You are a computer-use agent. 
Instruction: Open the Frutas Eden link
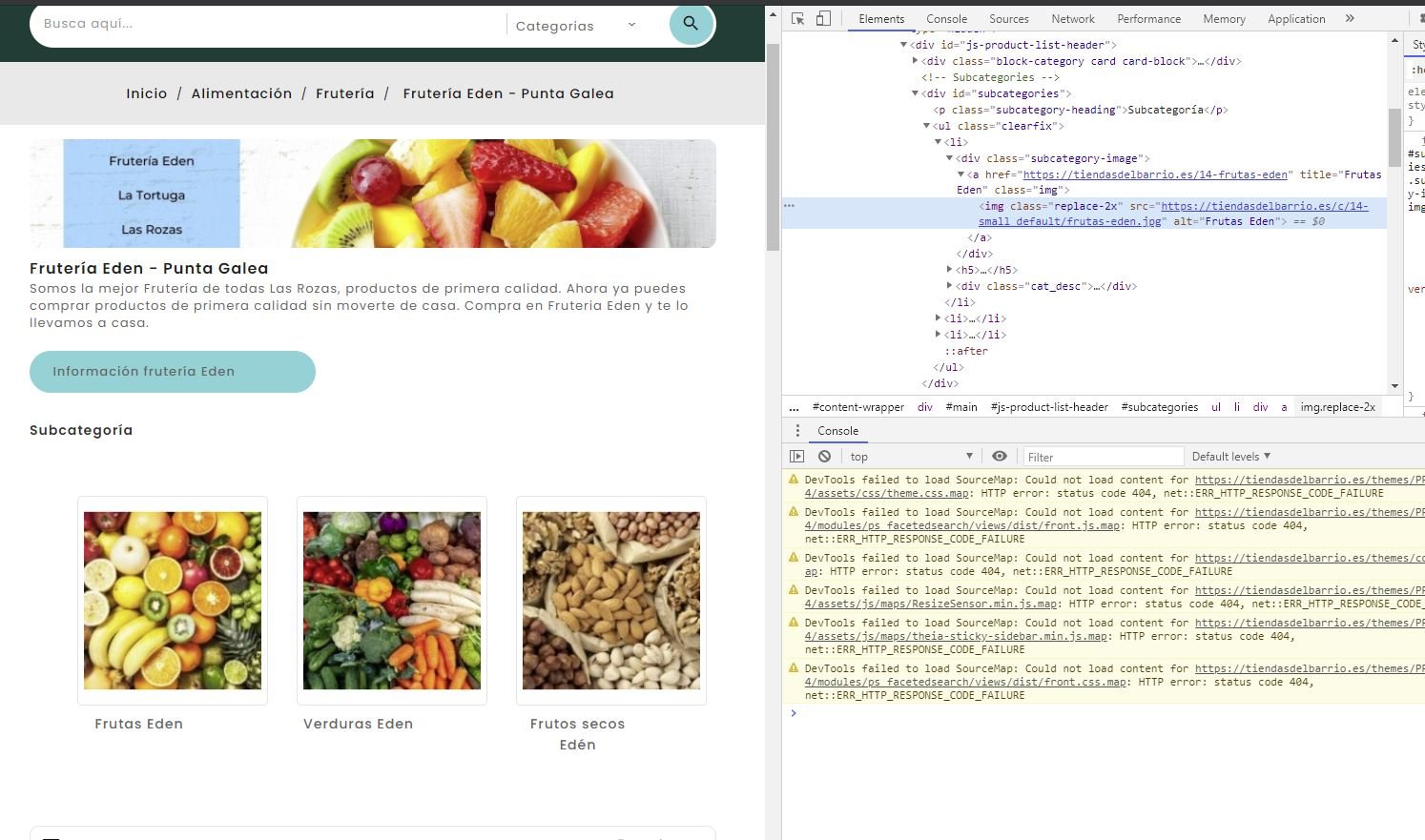(139, 724)
